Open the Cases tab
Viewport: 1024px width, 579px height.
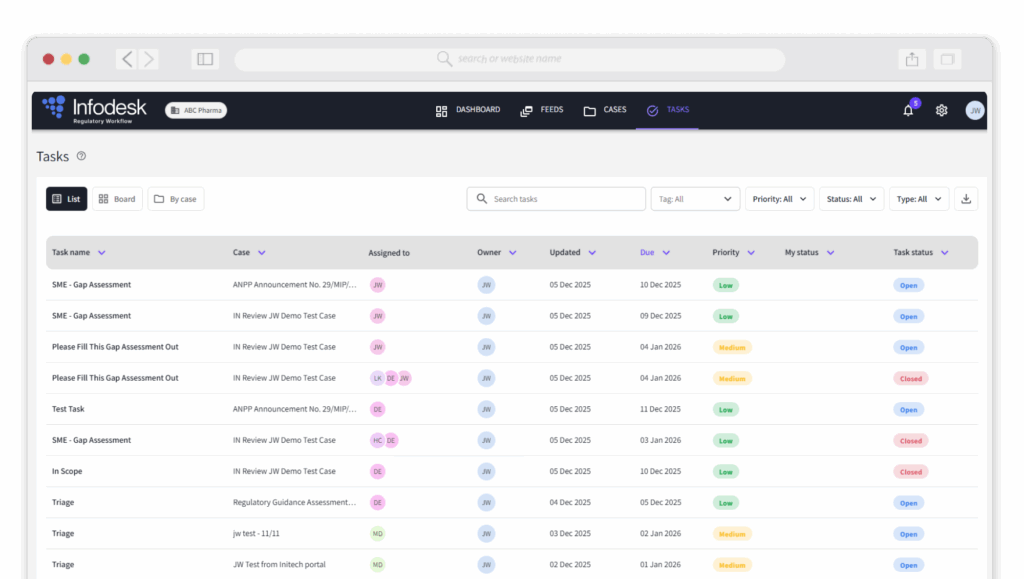coord(605,110)
